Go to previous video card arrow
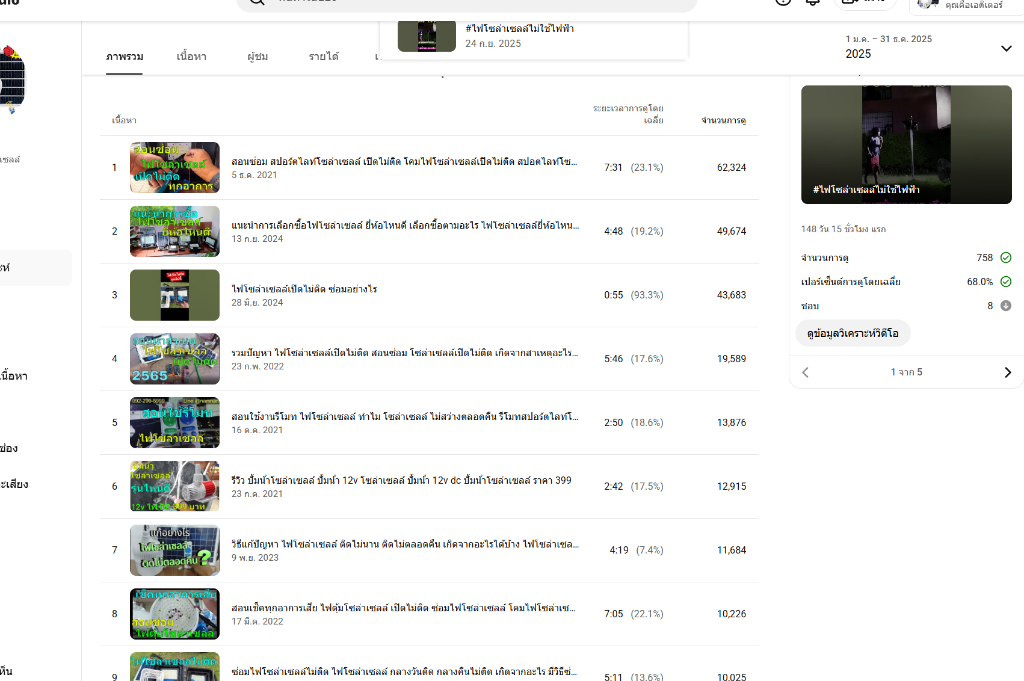Screen dimensions: 1024x681 pos(806,372)
